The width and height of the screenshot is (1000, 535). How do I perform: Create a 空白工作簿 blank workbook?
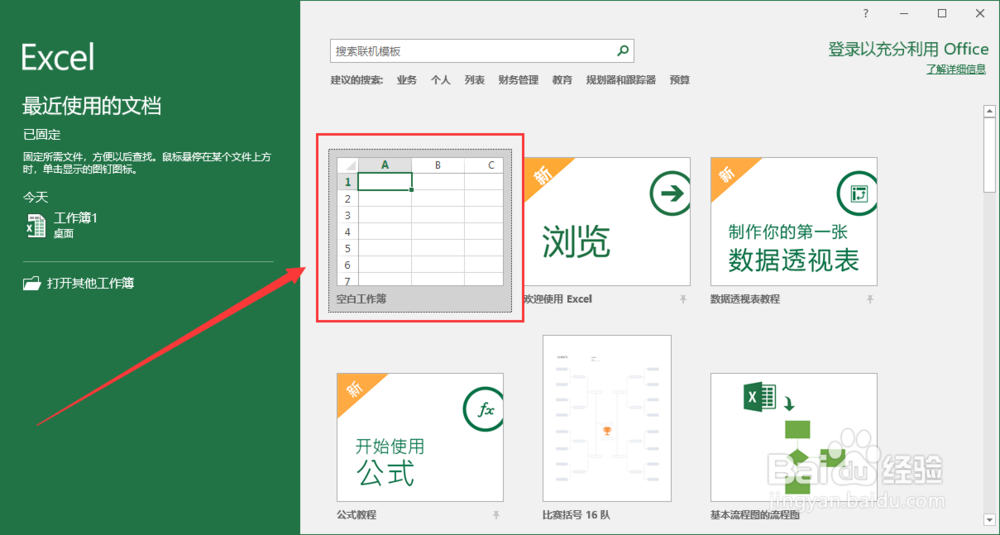420,231
